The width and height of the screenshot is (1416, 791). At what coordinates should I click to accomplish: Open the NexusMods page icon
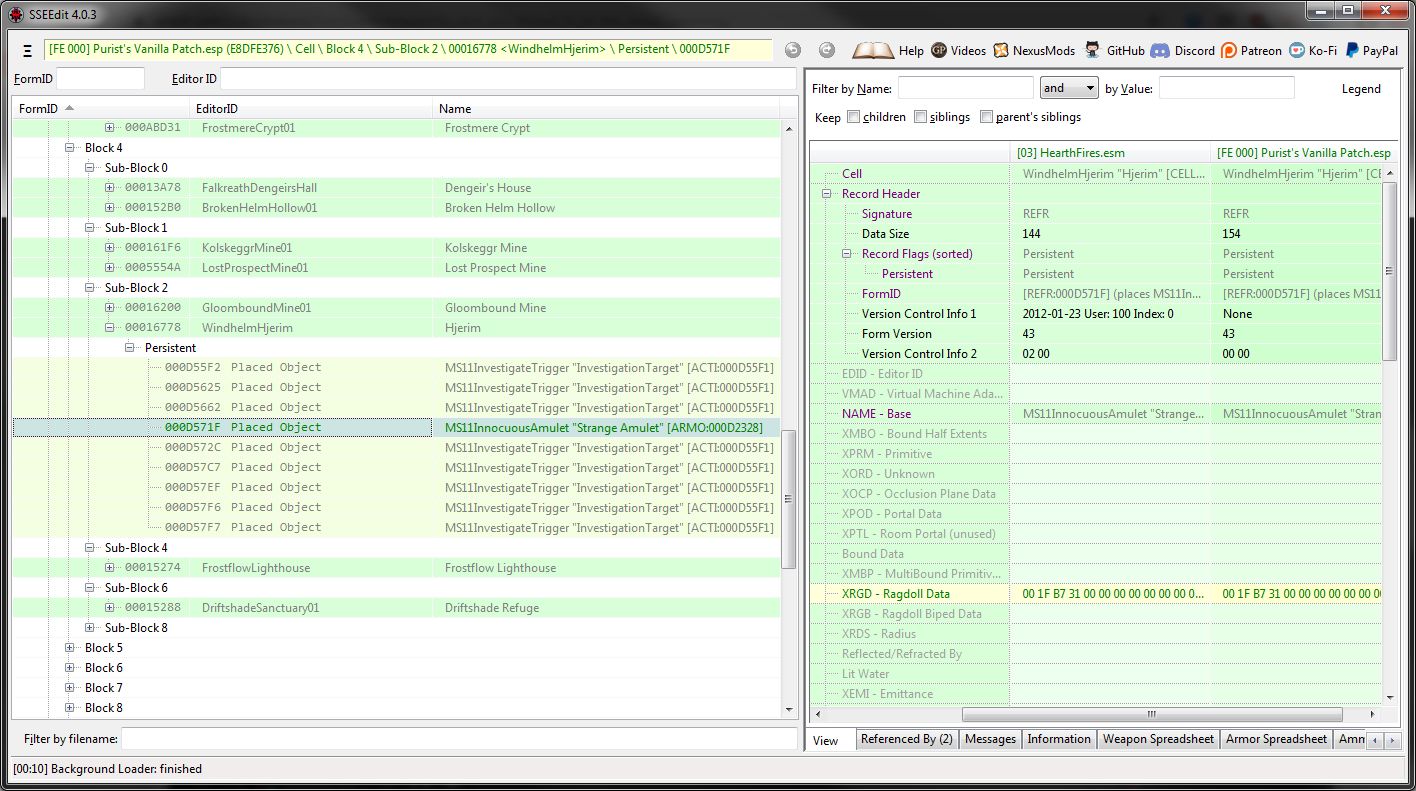pos(1001,50)
